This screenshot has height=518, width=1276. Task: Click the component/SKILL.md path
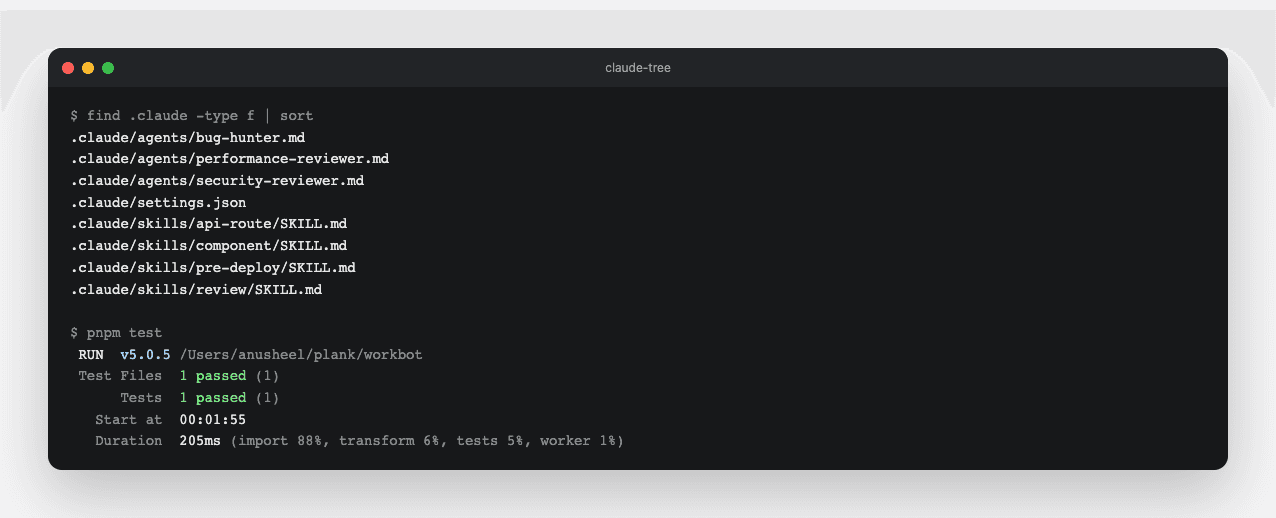coord(208,246)
